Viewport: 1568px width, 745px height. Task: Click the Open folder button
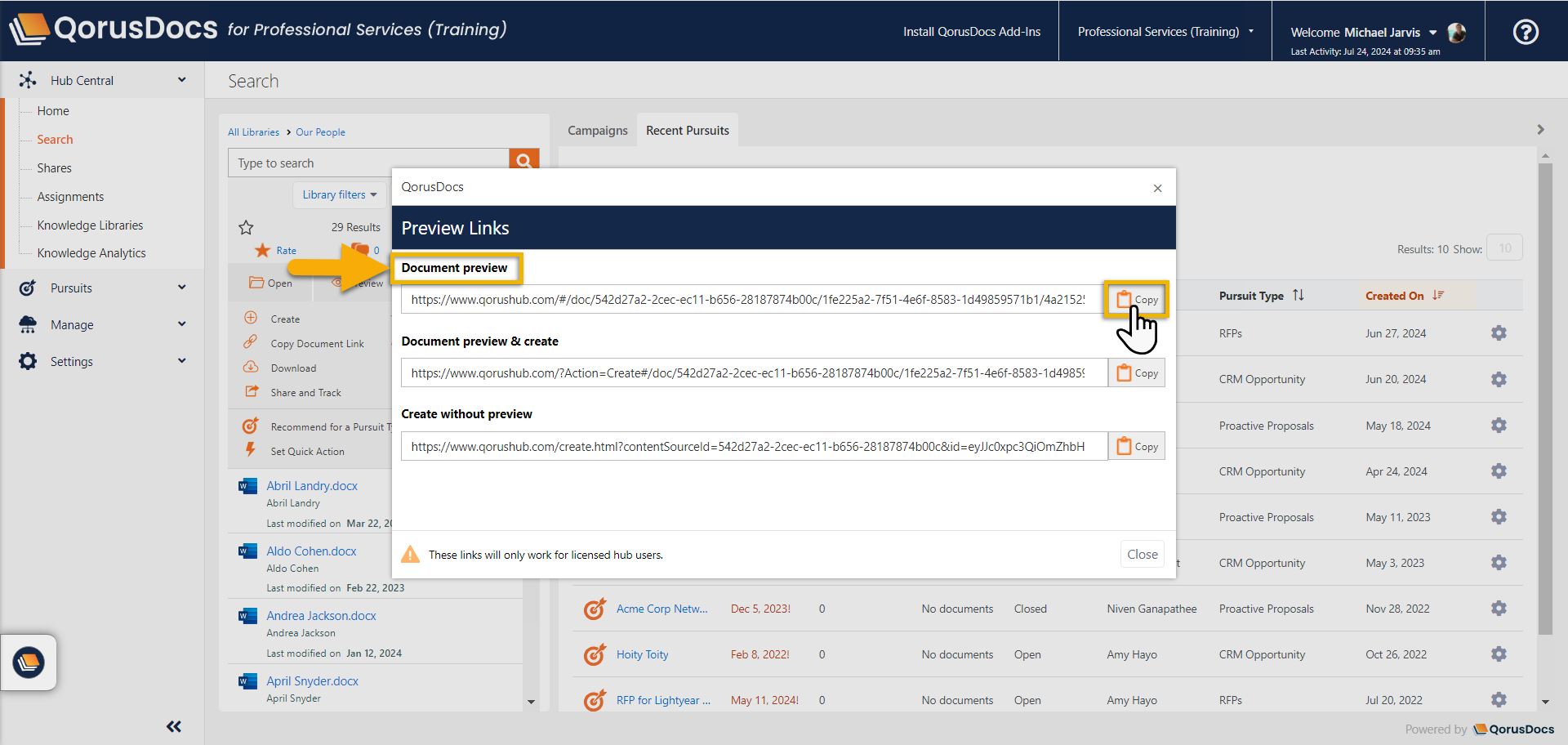point(271,283)
